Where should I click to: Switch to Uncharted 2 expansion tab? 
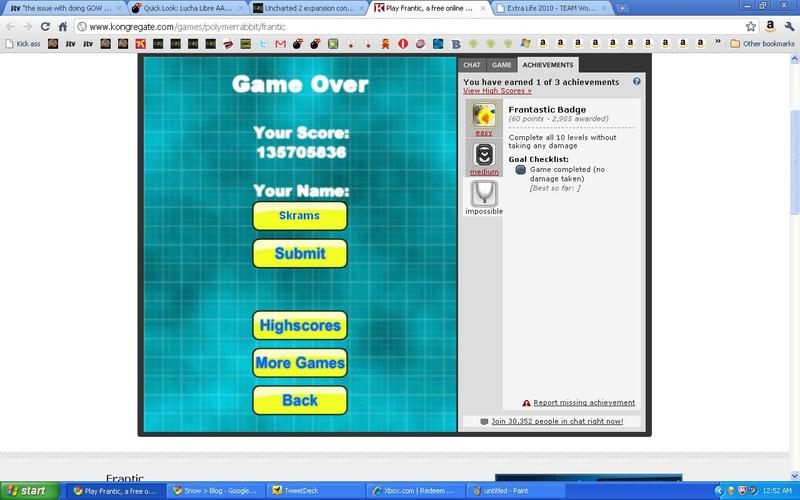308,8
